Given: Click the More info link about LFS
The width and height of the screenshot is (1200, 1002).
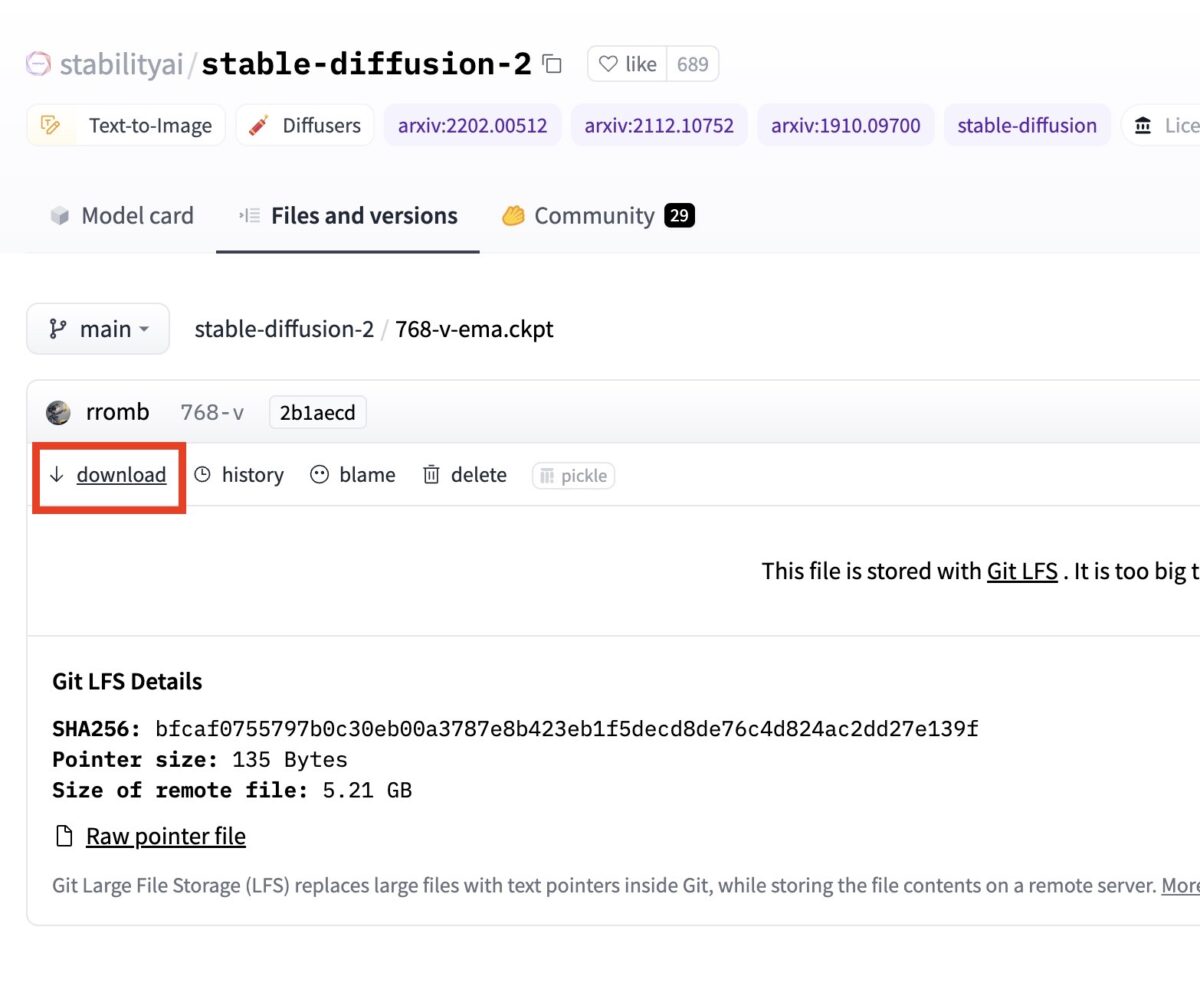Looking at the screenshot, I should (1180, 886).
